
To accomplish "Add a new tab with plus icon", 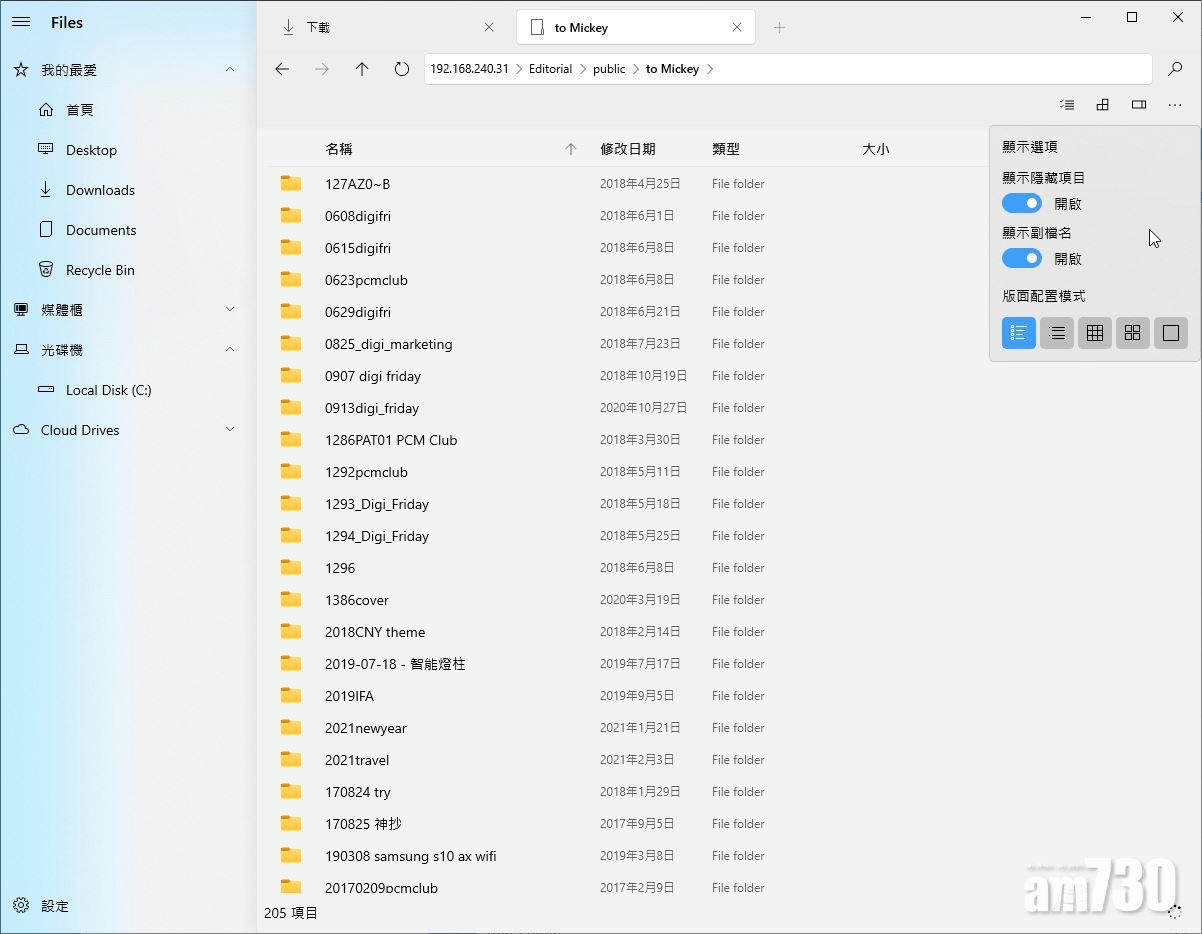I will (779, 28).
